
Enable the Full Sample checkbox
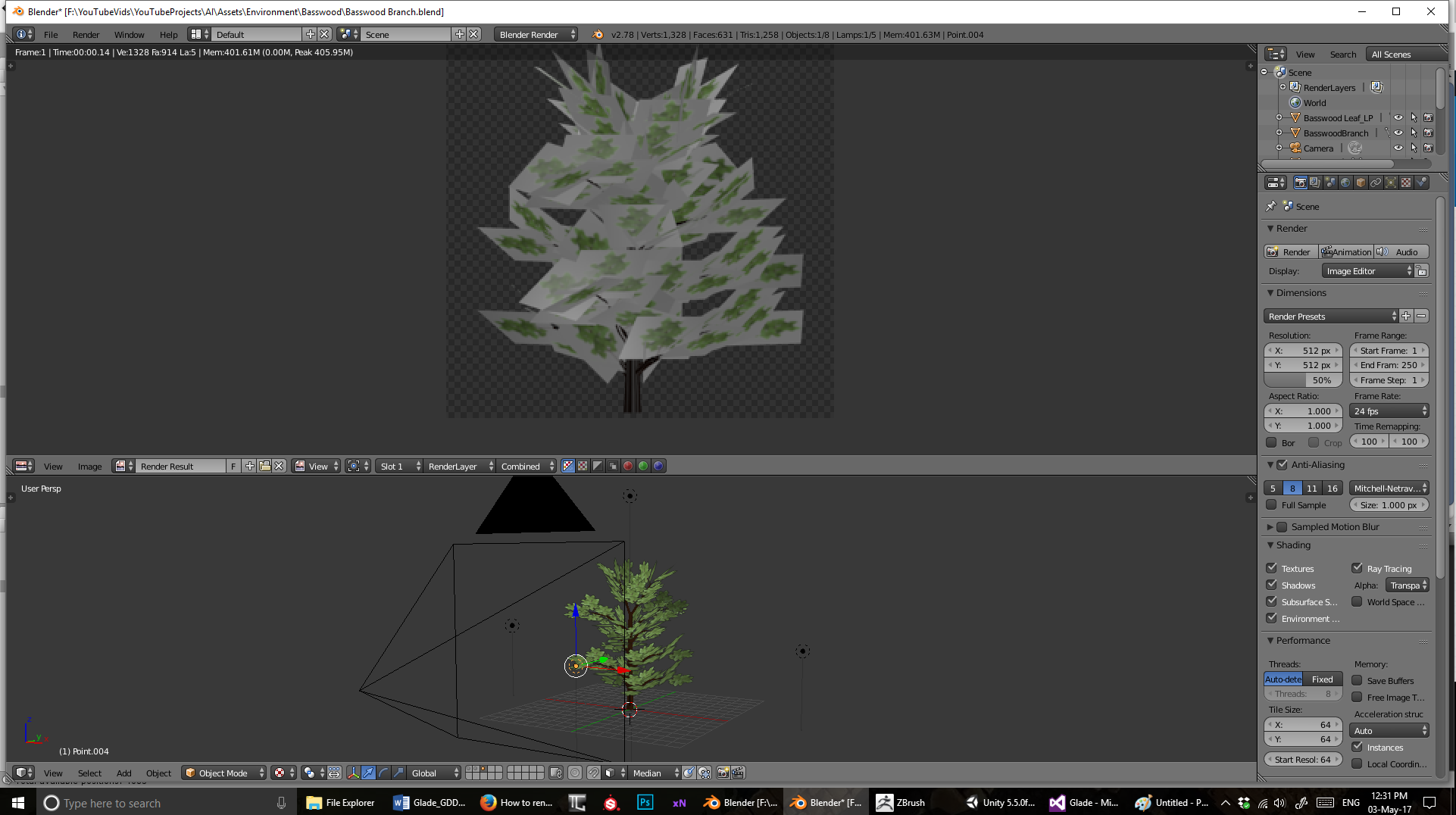(x=1272, y=504)
